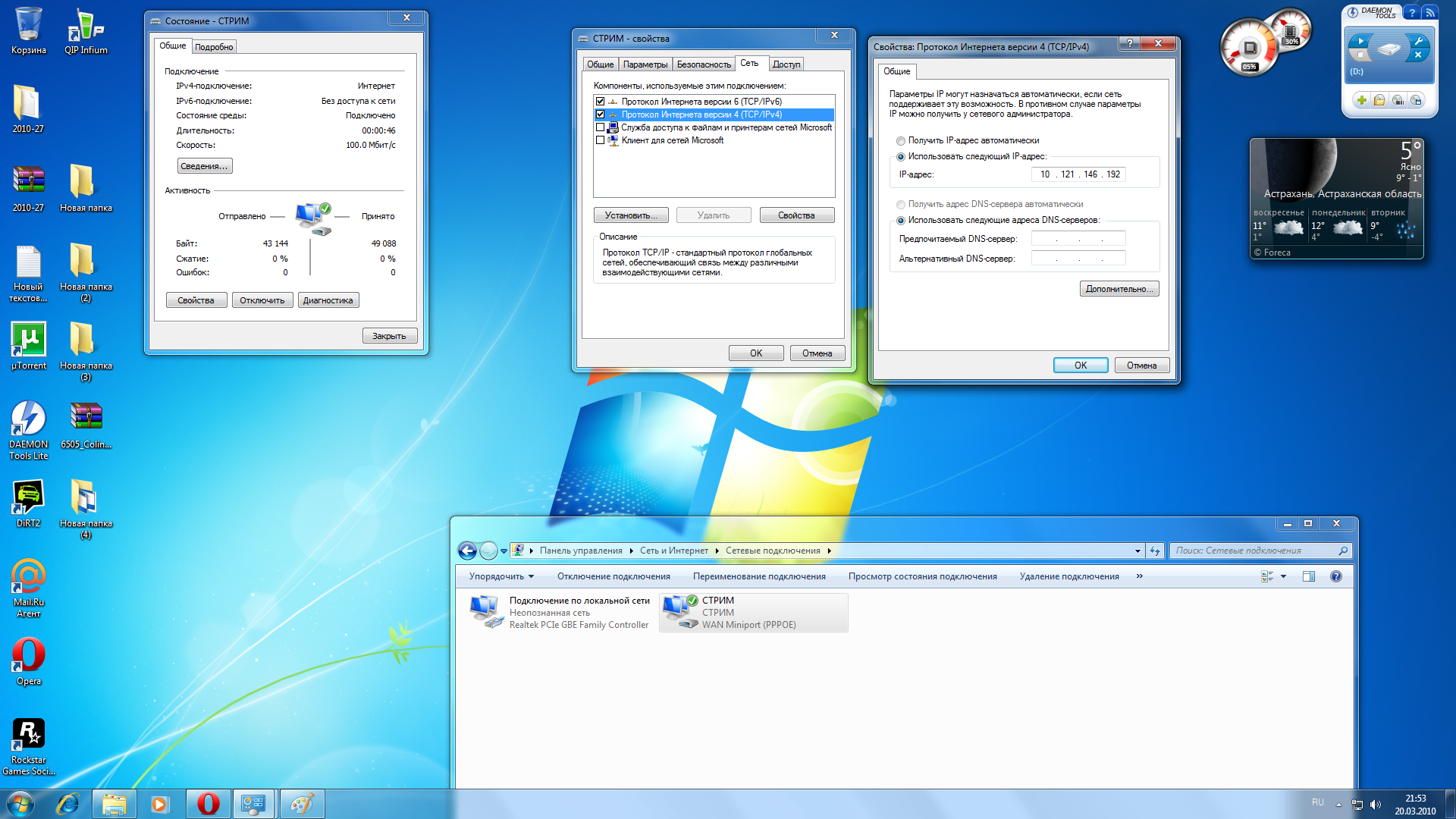Launch DAEMON Tools Lite desktop shortcut
Image resolution: width=1456 pixels, height=819 pixels.
28,430
